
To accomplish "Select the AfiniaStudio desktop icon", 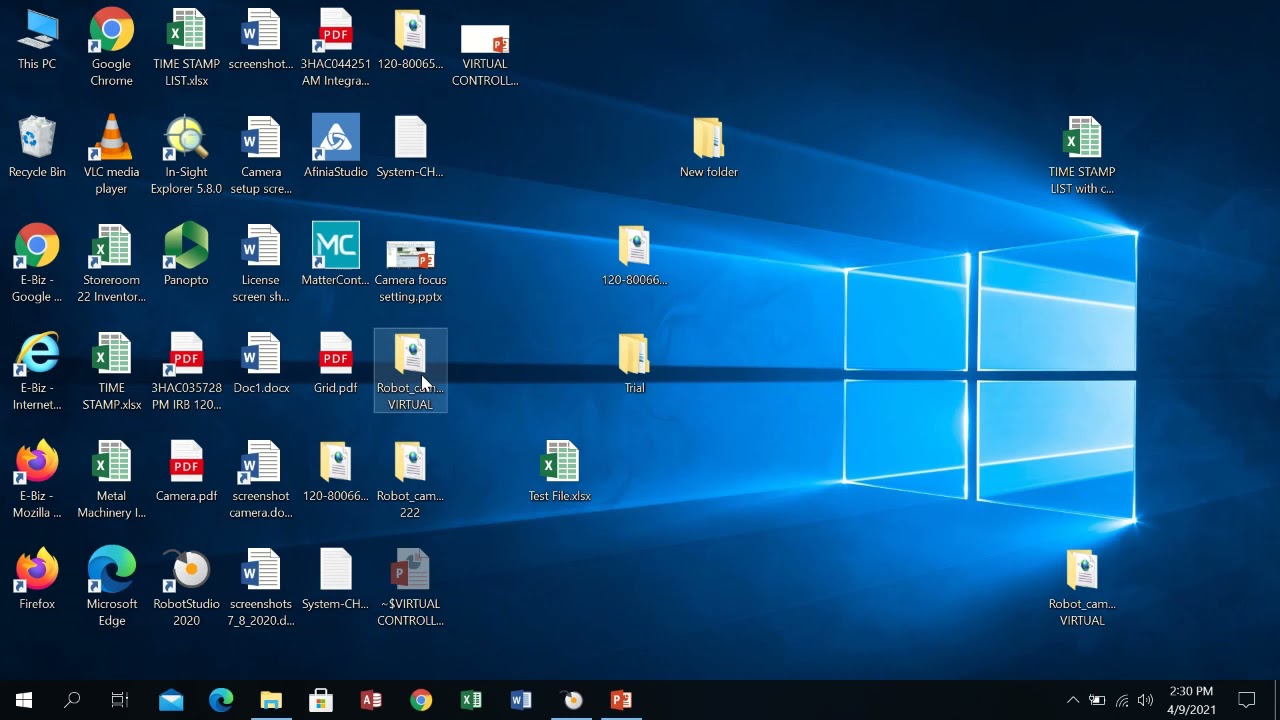I will [335, 147].
